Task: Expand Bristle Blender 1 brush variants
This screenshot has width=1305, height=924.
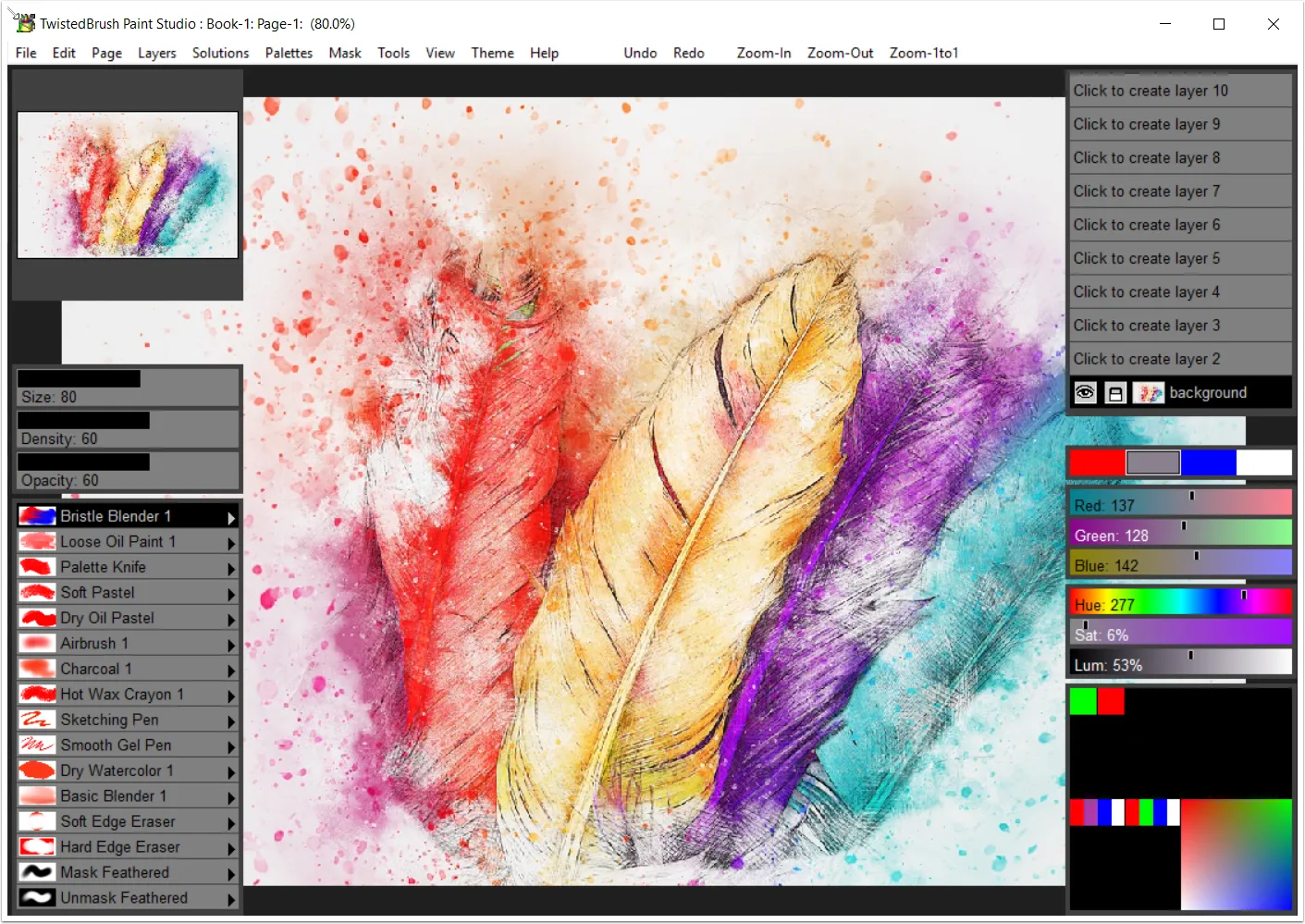Action: (x=233, y=515)
